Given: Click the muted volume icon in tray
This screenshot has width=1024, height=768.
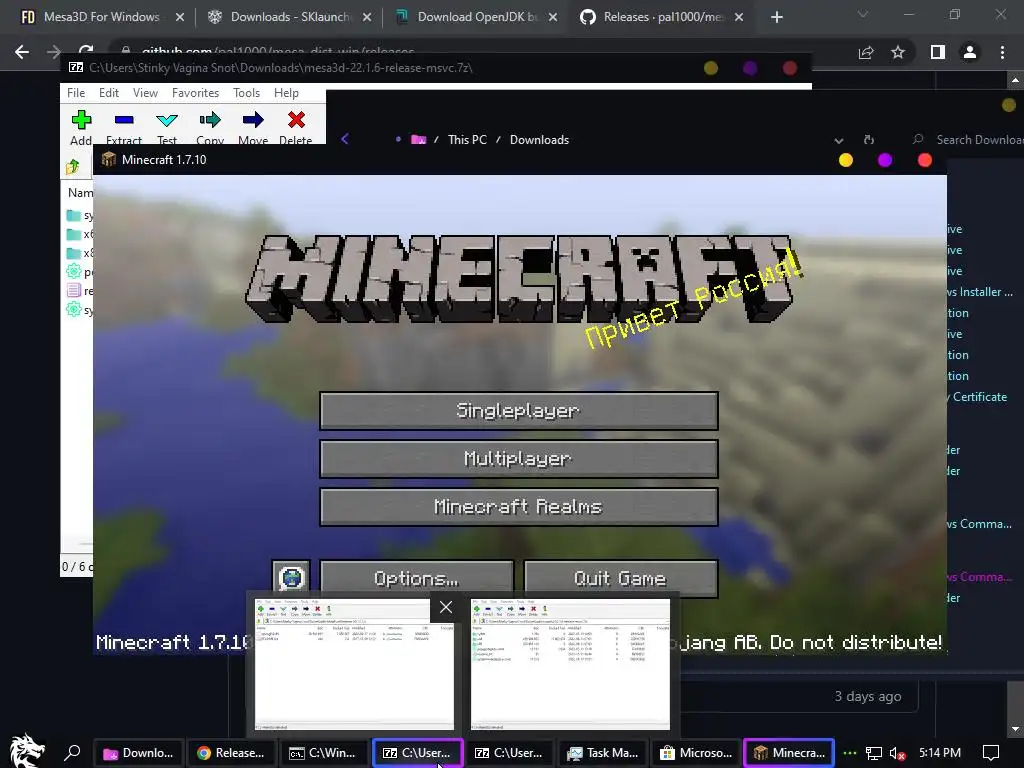Looking at the screenshot, I should pos(897,753).
